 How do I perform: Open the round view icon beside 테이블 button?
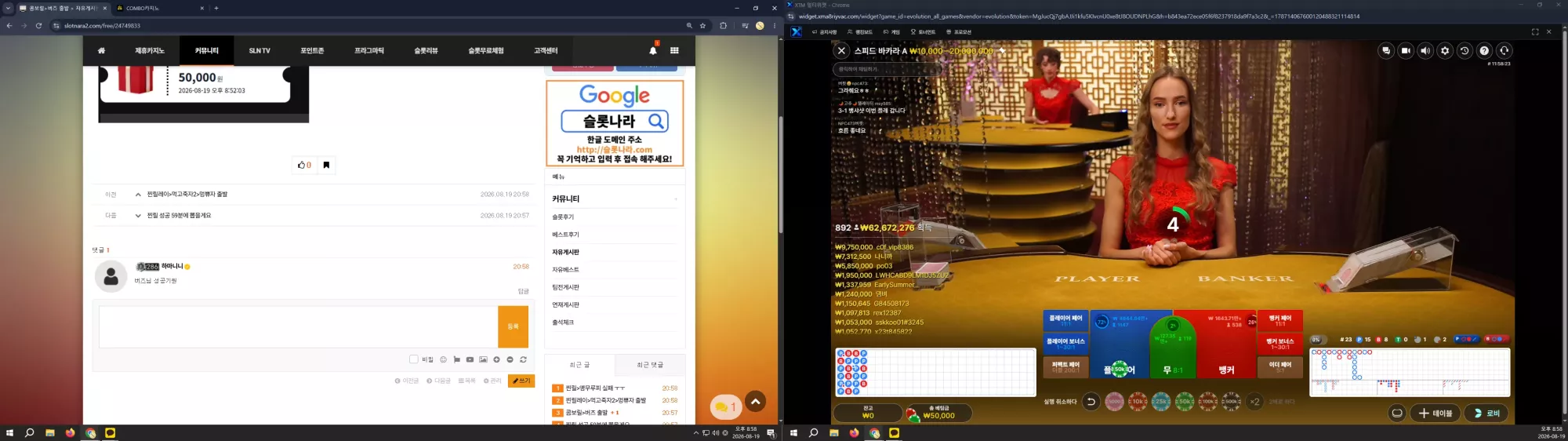(x=1397, y=413)
